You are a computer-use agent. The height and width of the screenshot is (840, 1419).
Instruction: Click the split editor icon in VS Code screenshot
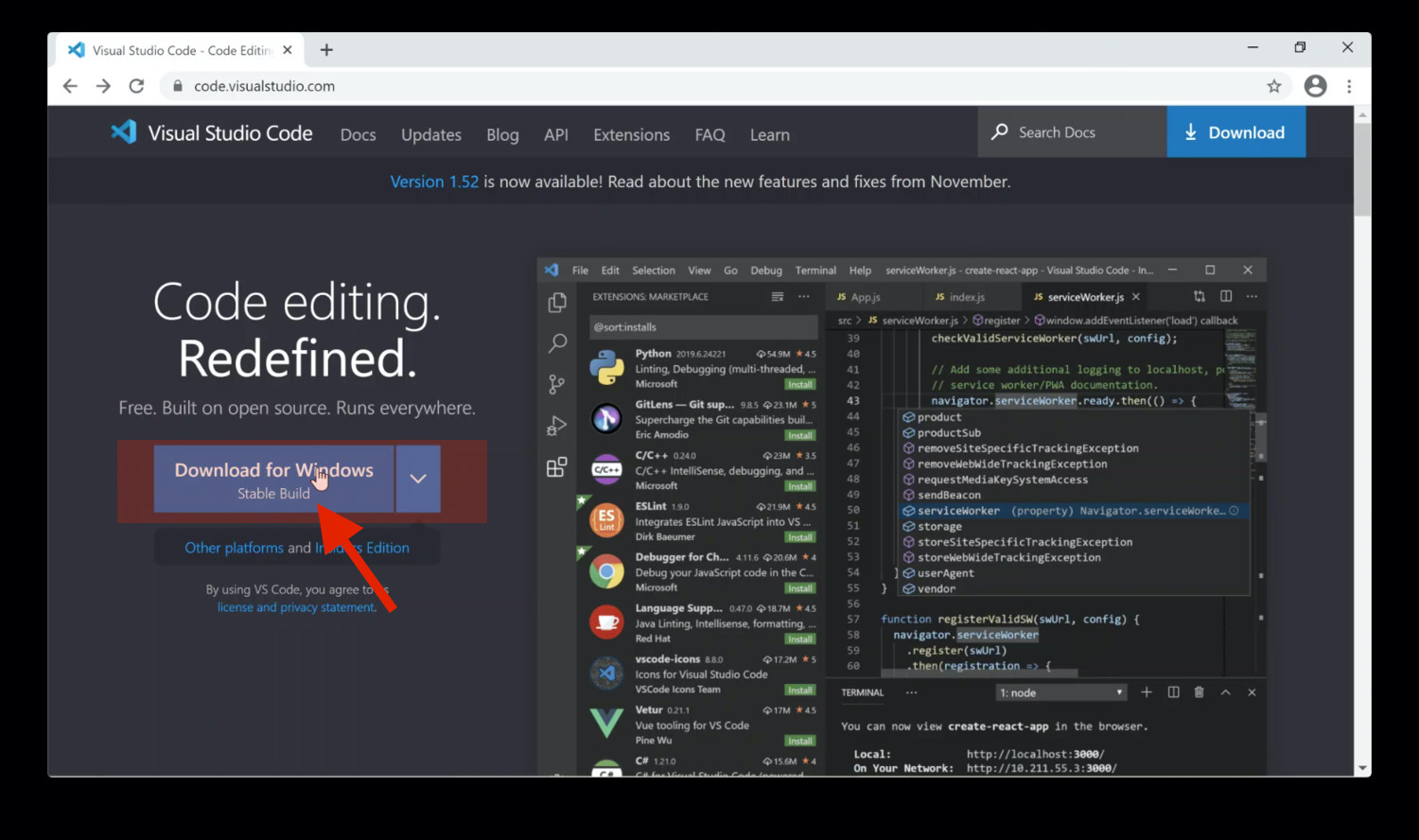pos(1226,296)
